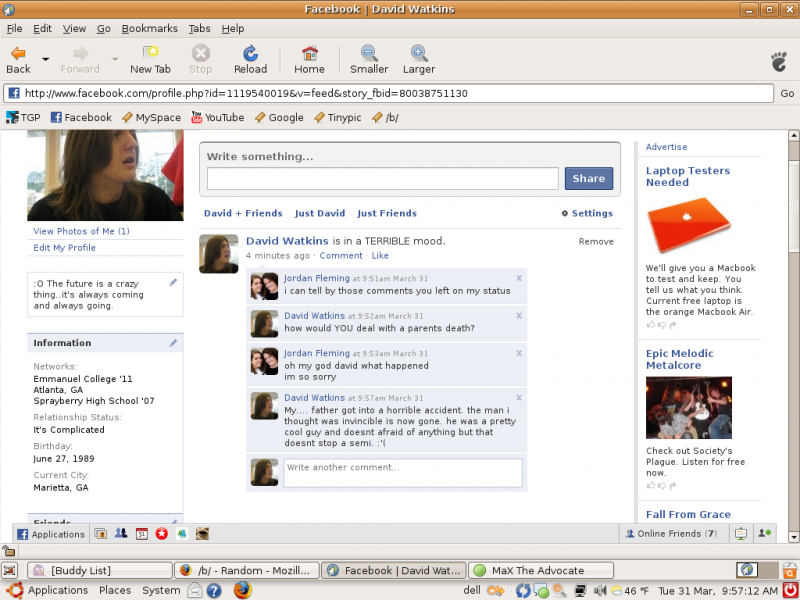Click the Write something status field
800x600 pixels.
pos(383,179)
